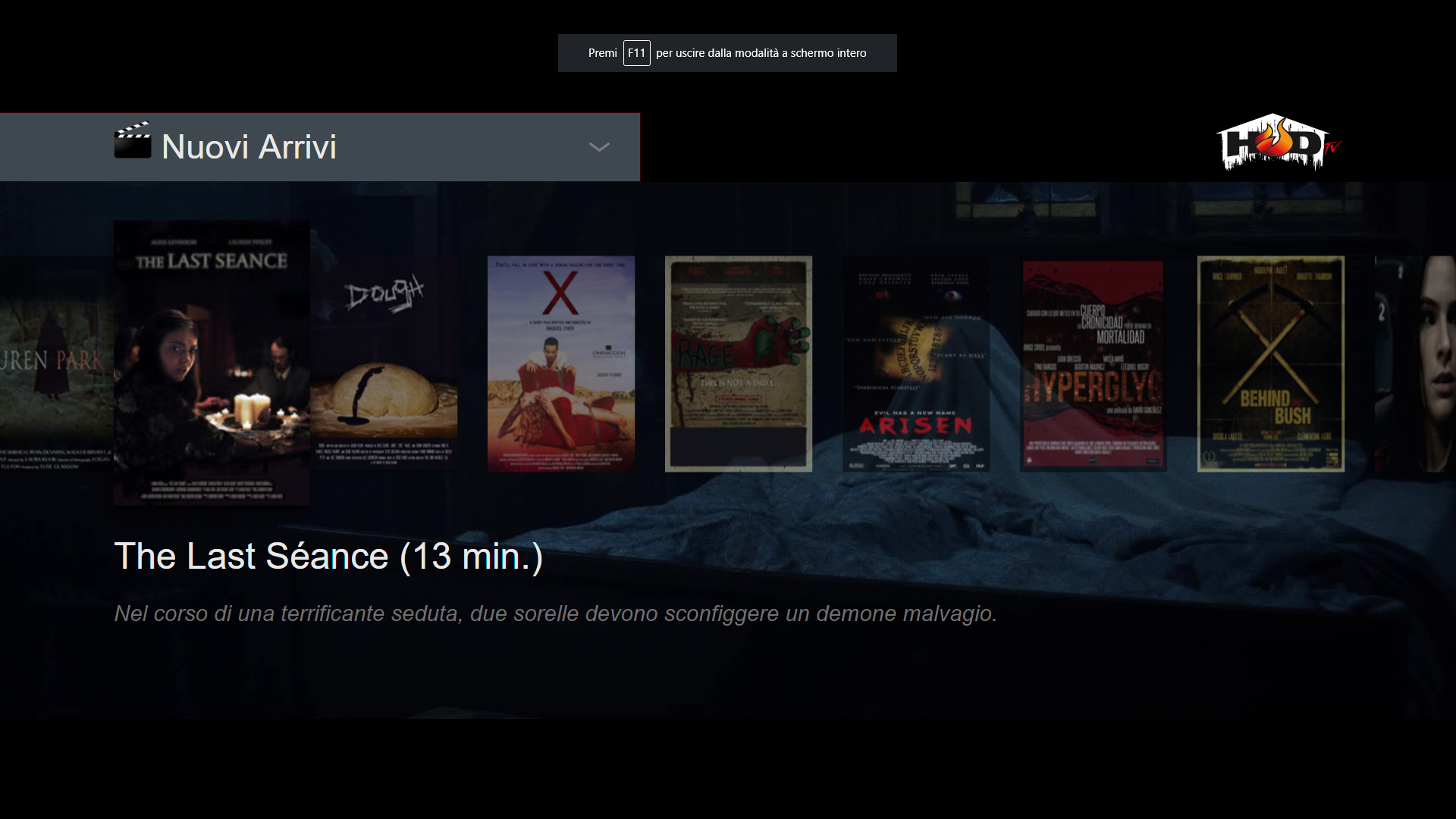Screen dimensions: 1456x819
Task: Open the X movie poster
Action: click(x=561, y=364)
